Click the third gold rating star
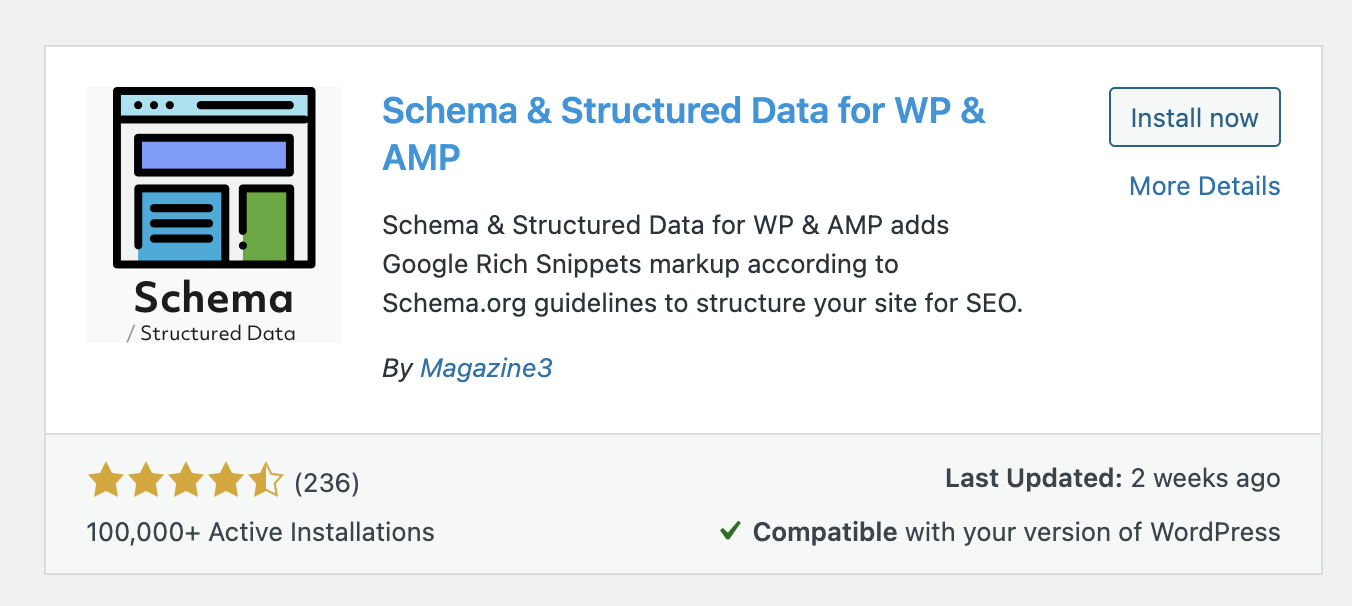This screenshot has height=606, width=1352. (x=185, y=481)
